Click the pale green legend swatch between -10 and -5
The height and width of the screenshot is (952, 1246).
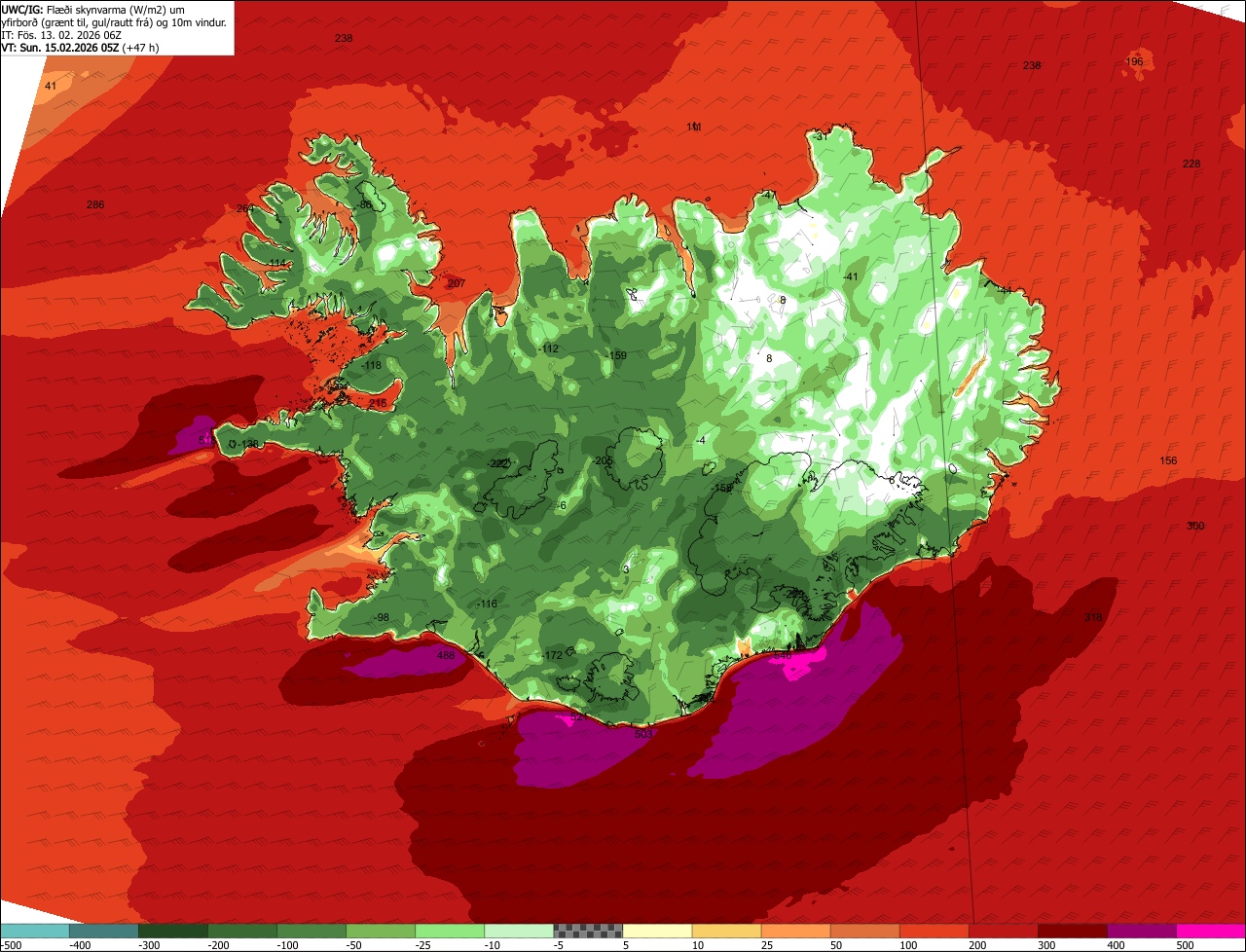tap(519, 931)
